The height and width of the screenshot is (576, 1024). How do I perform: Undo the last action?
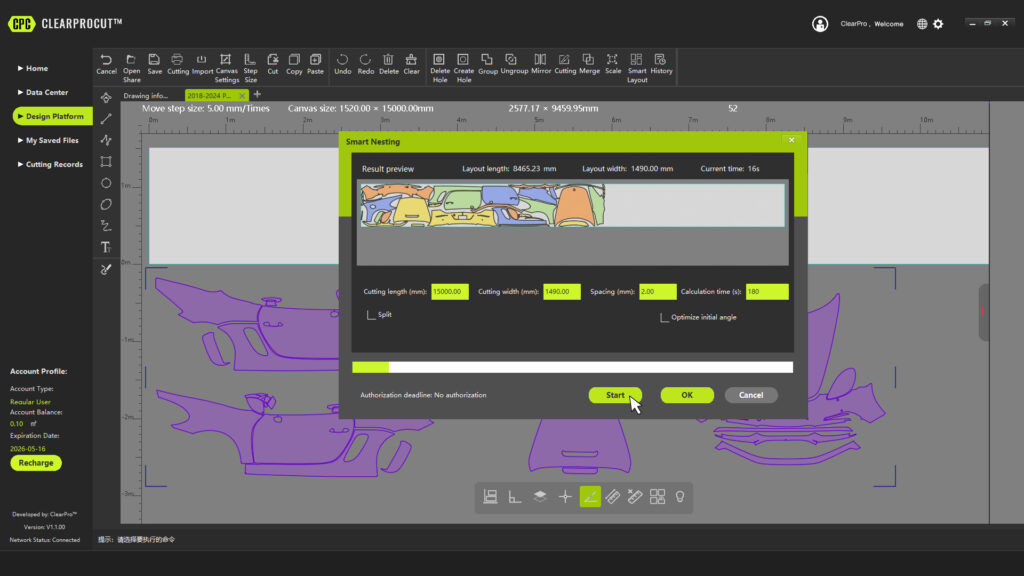[342, 64]
